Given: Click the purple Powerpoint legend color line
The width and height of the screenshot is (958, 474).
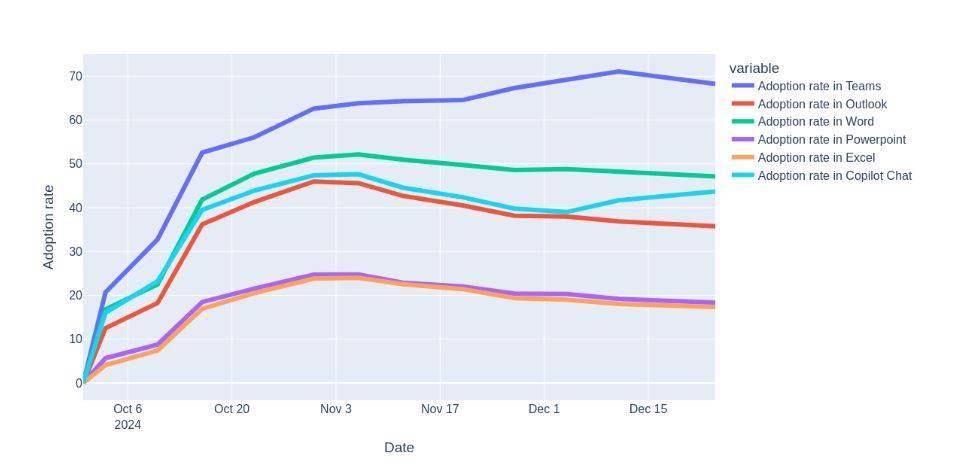Looking at the screenshot, I should point(742,140).
